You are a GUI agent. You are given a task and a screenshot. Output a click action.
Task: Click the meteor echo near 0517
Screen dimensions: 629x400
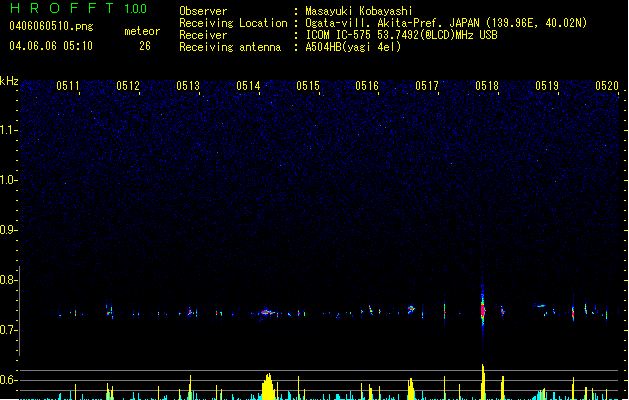[x=411, y=309]
